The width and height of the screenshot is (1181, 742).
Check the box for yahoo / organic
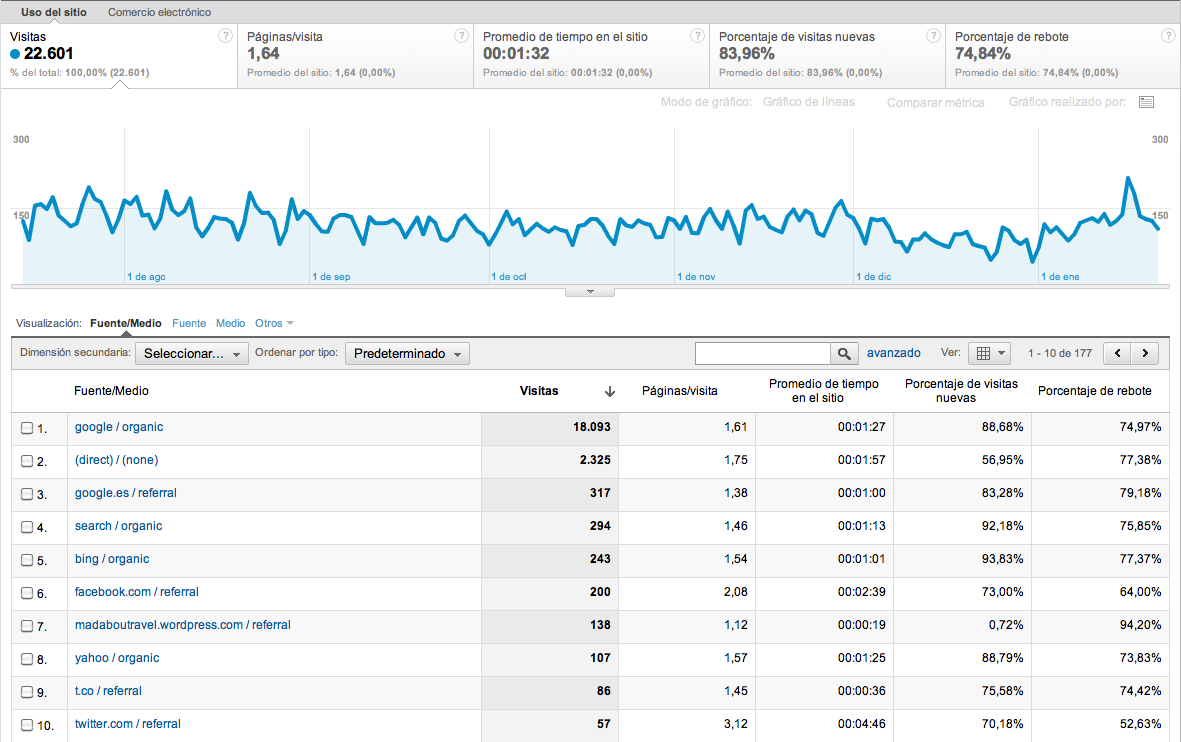coord(27,659)
